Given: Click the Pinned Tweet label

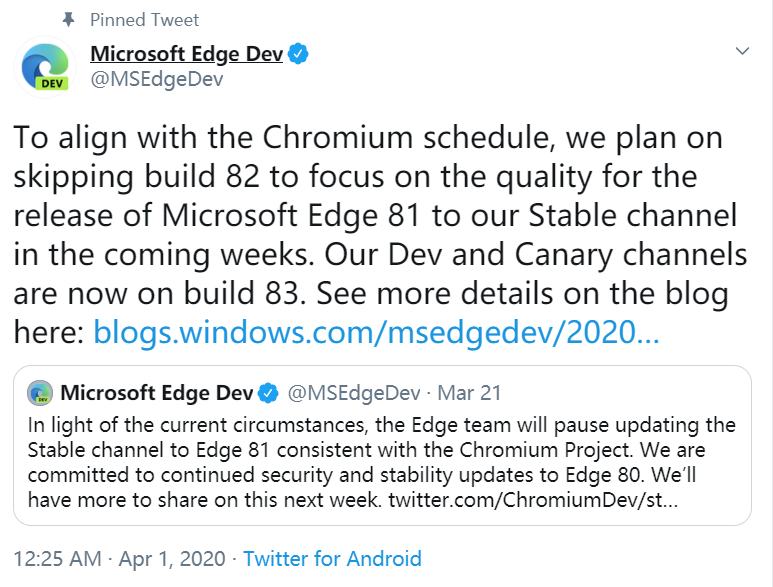Looking at the screenshot, I should [x=144, y=20].
